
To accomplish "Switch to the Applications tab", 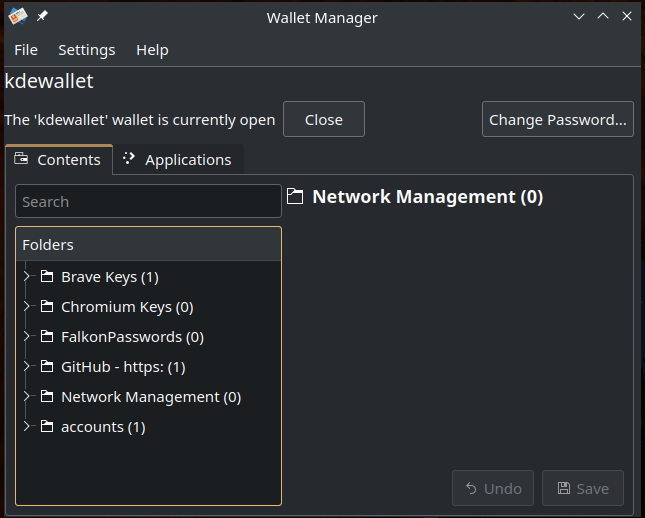I will coord(179,160).
